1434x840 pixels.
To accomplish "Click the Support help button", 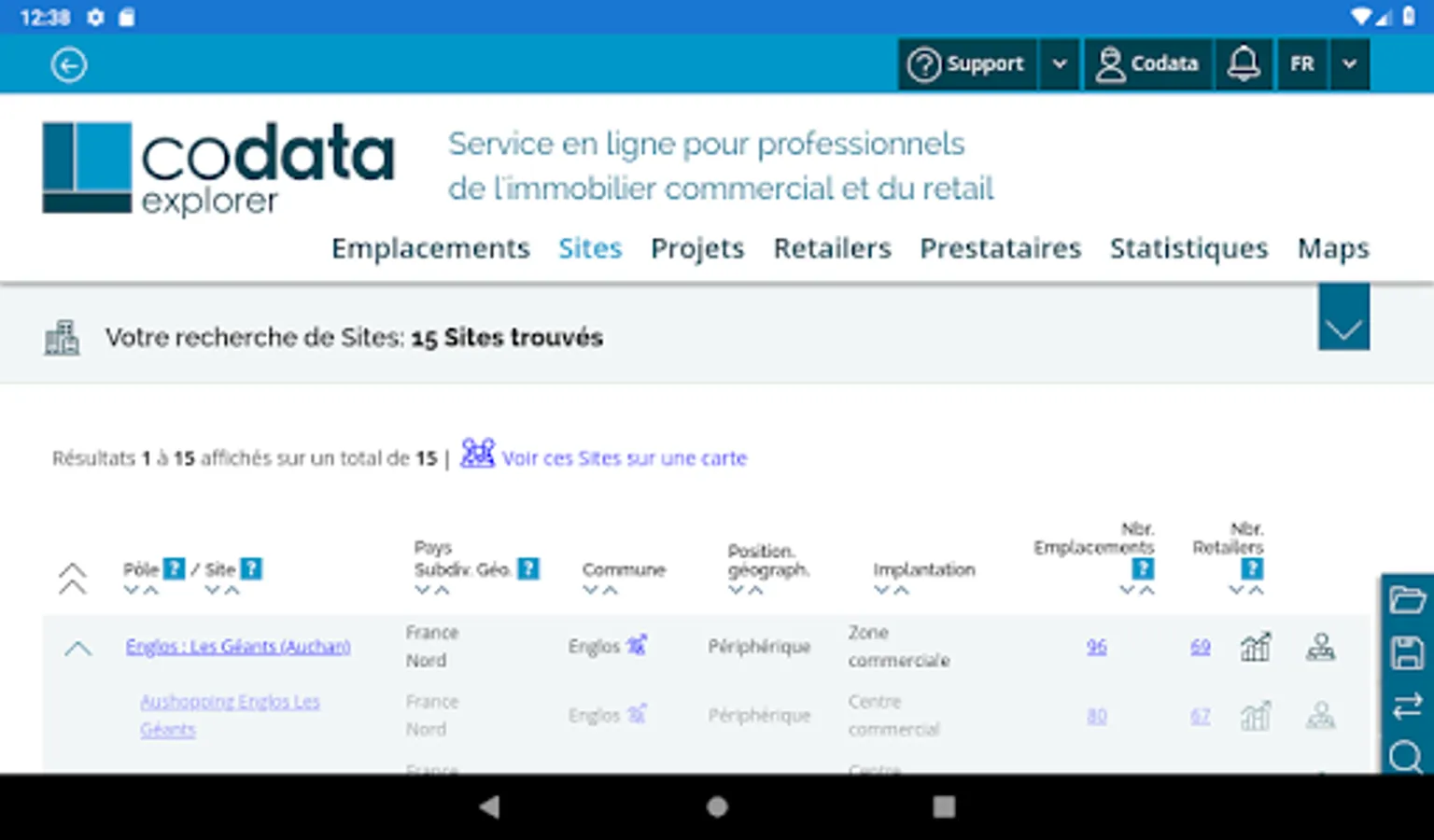I will 967,63.
